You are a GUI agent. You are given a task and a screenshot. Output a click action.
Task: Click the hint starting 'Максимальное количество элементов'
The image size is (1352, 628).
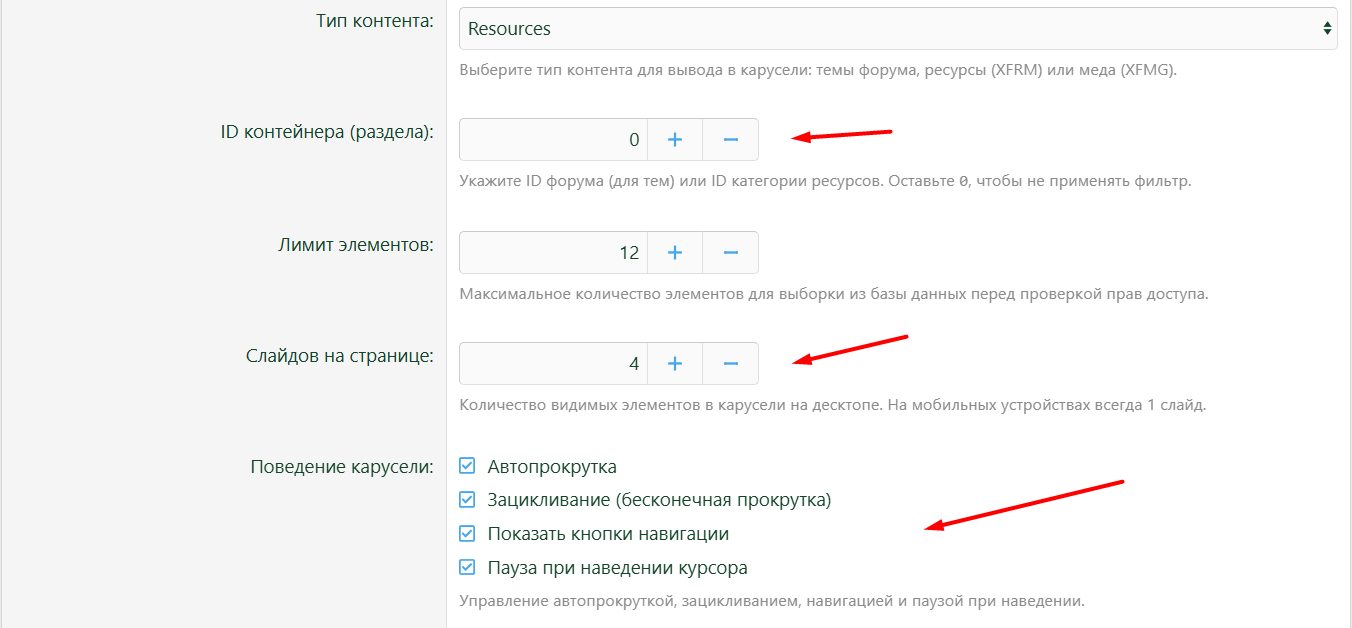coord(834,295)
